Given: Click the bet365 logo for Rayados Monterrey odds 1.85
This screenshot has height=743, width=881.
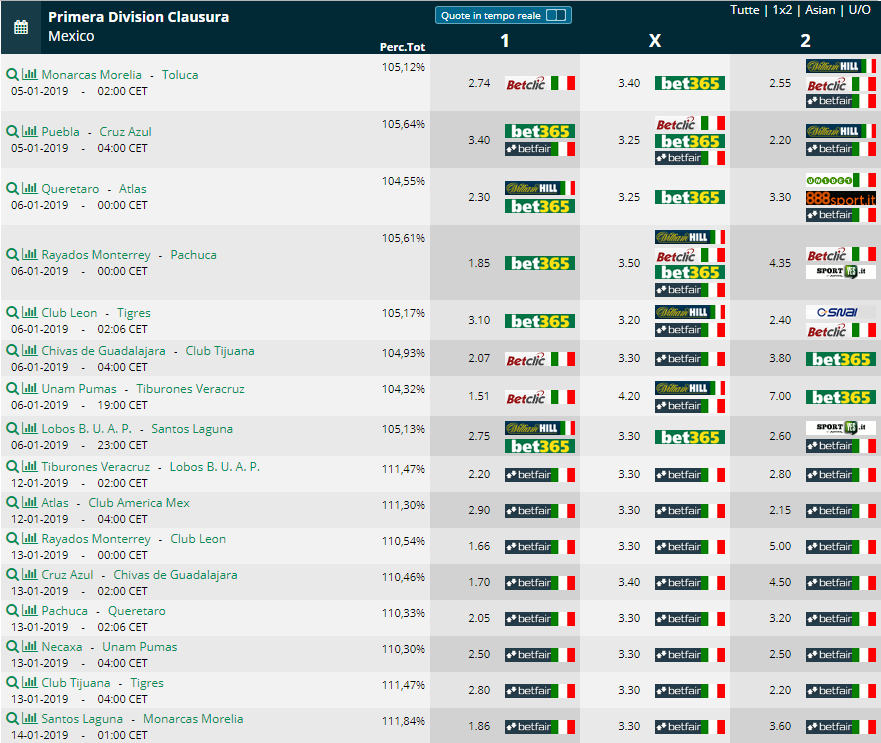Looking at the screenshot, I should click(x=539, y=263).
